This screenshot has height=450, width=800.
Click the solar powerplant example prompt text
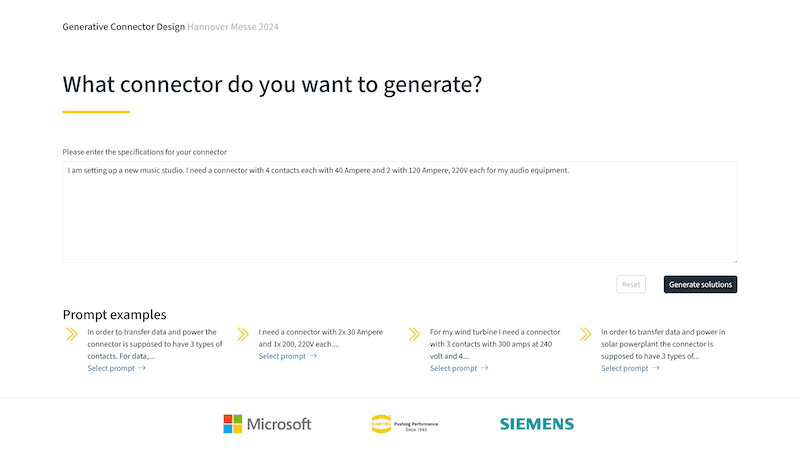tap(665, 344)
